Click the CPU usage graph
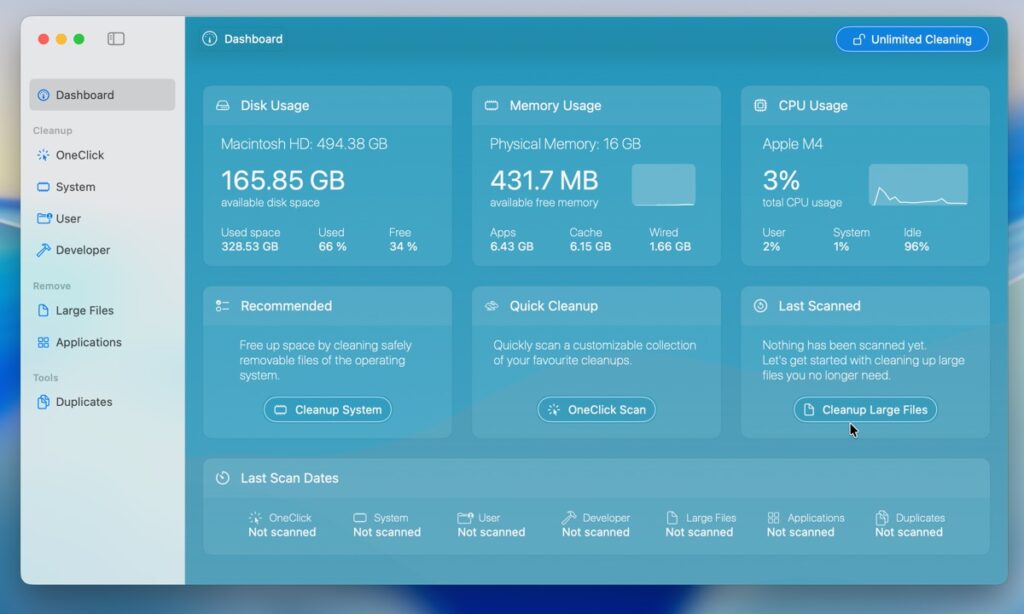The height and width of the screenshot is (614, 1024). 917,186
